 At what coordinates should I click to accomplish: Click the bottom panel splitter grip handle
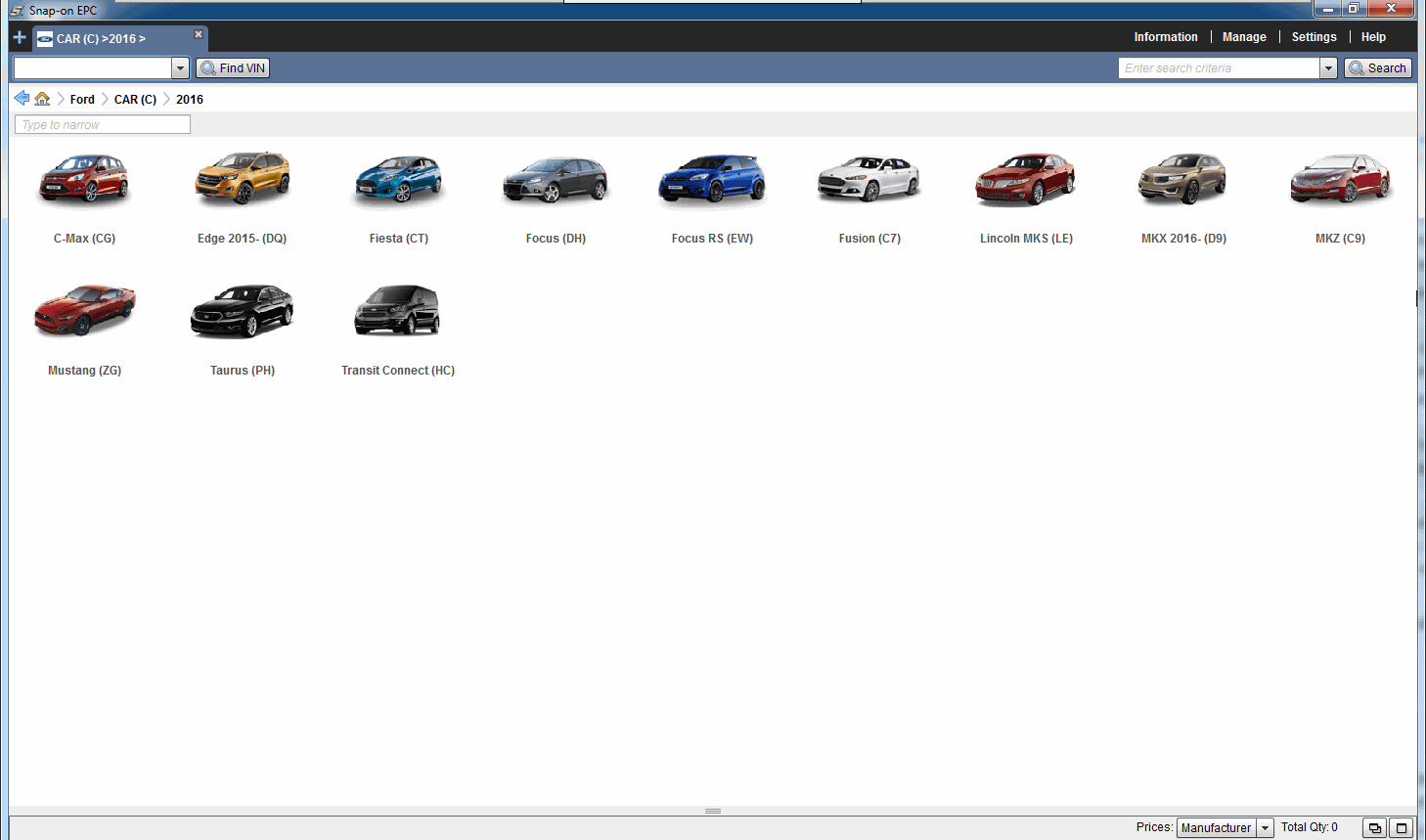coord(713,811)
